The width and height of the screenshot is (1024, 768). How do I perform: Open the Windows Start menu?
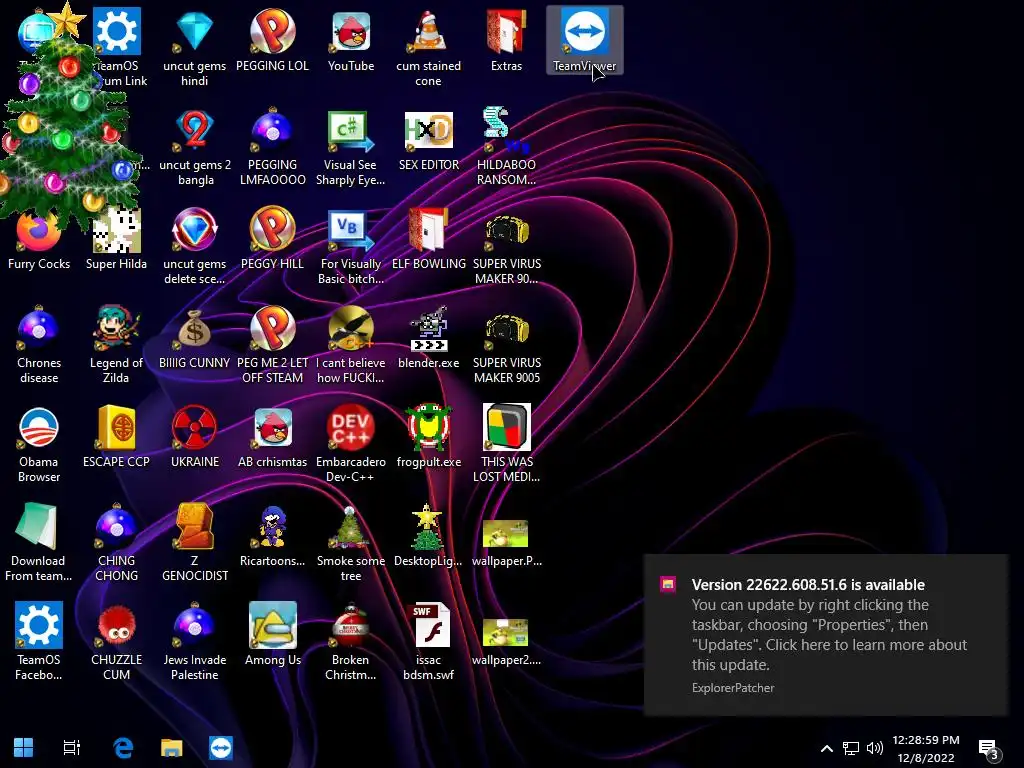coord(24,748)
